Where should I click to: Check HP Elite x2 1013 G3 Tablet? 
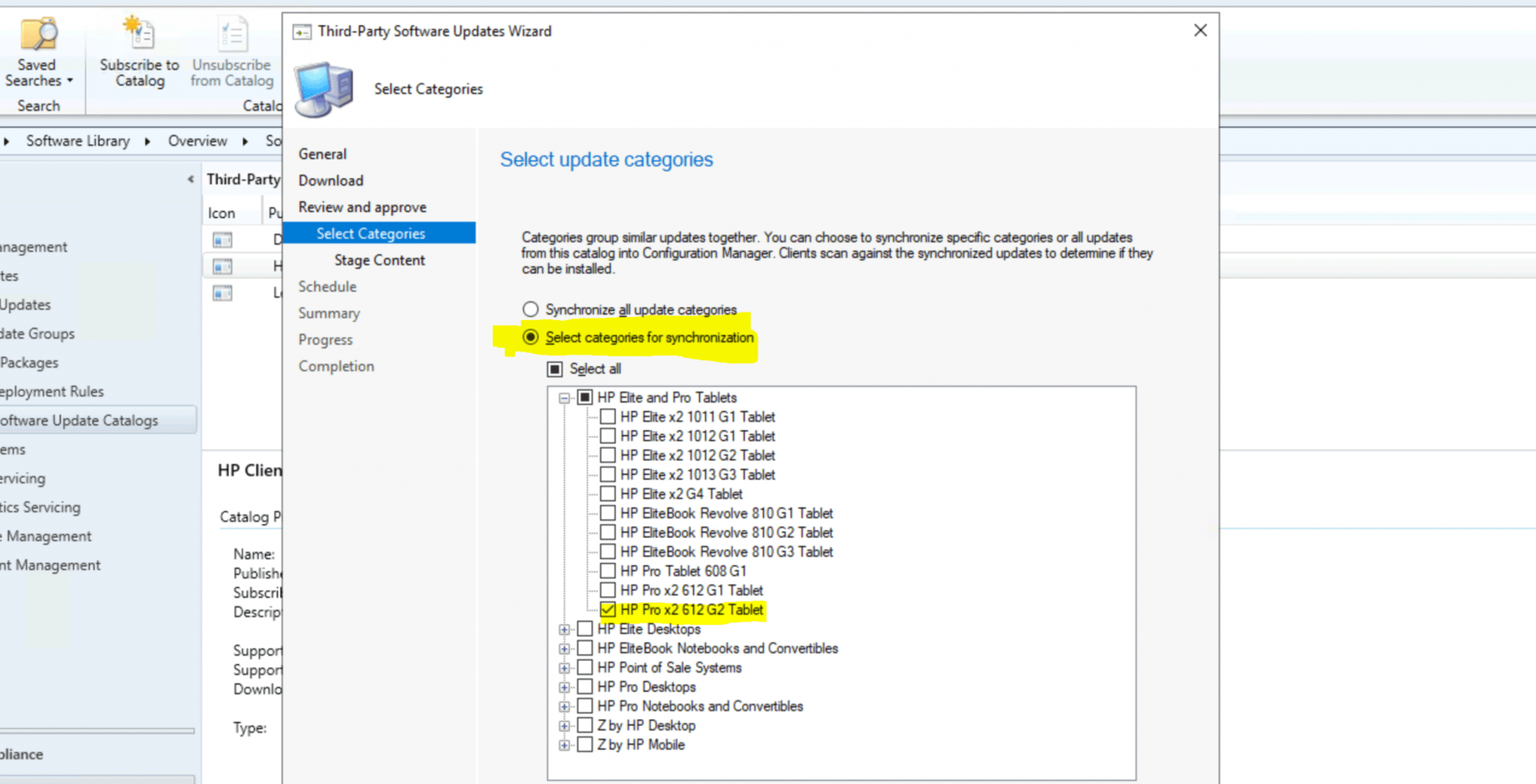(x=607, y=474)
